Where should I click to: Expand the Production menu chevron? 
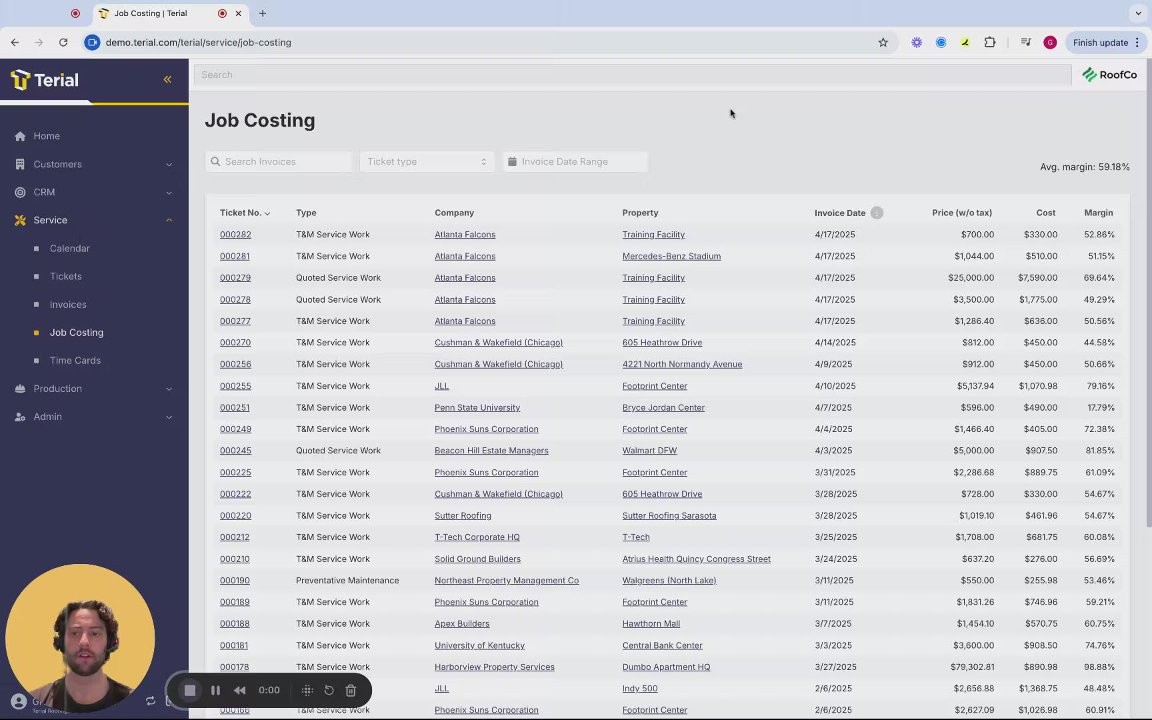(169, 389)
